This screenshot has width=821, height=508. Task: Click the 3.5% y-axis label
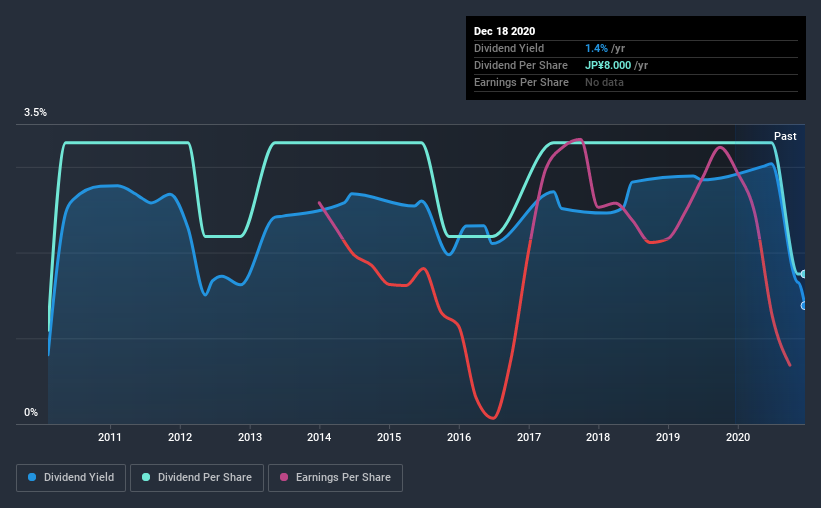tap(35, 113)
